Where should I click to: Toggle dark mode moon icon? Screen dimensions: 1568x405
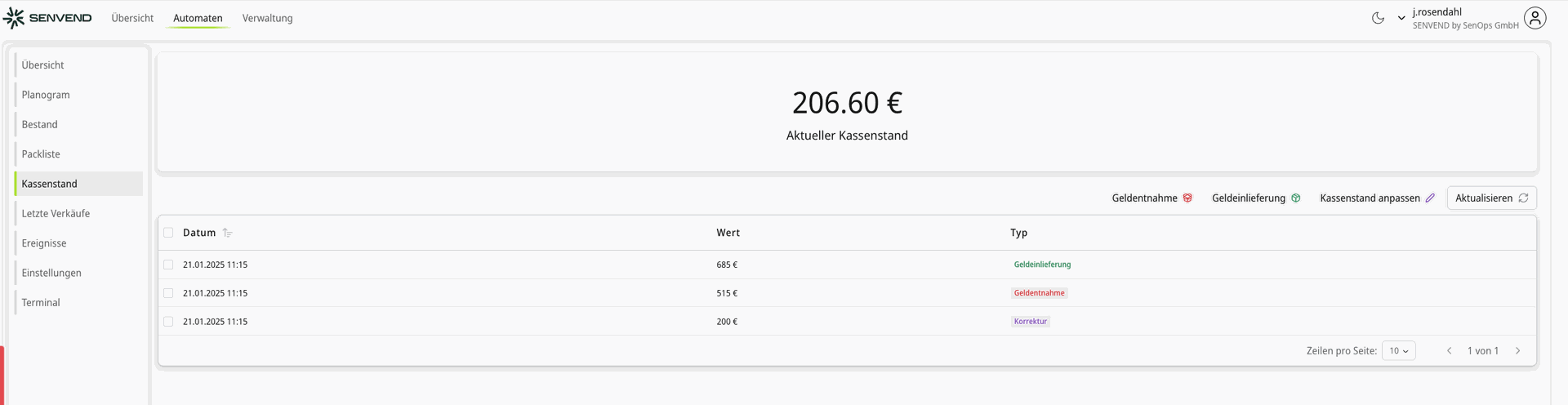coord(1378,18)
